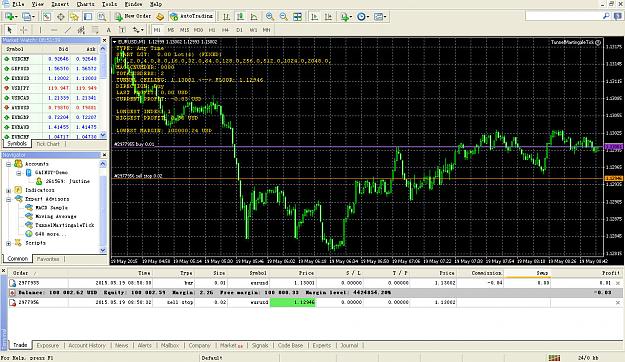Image resolution: width=625 pixels, height=362 pixels.
Task: Switch timeframe to H1
Action: tap(212, 30)
